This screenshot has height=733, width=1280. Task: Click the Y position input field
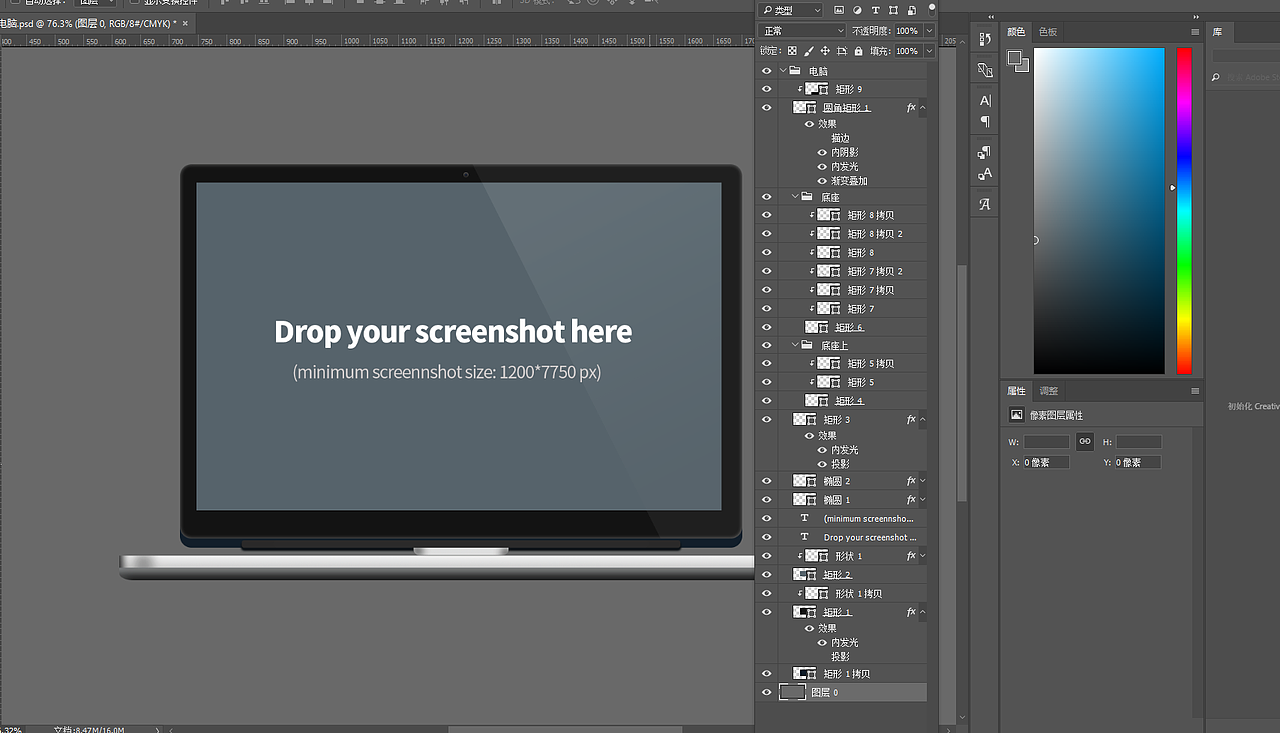[x=1137, y=462]
